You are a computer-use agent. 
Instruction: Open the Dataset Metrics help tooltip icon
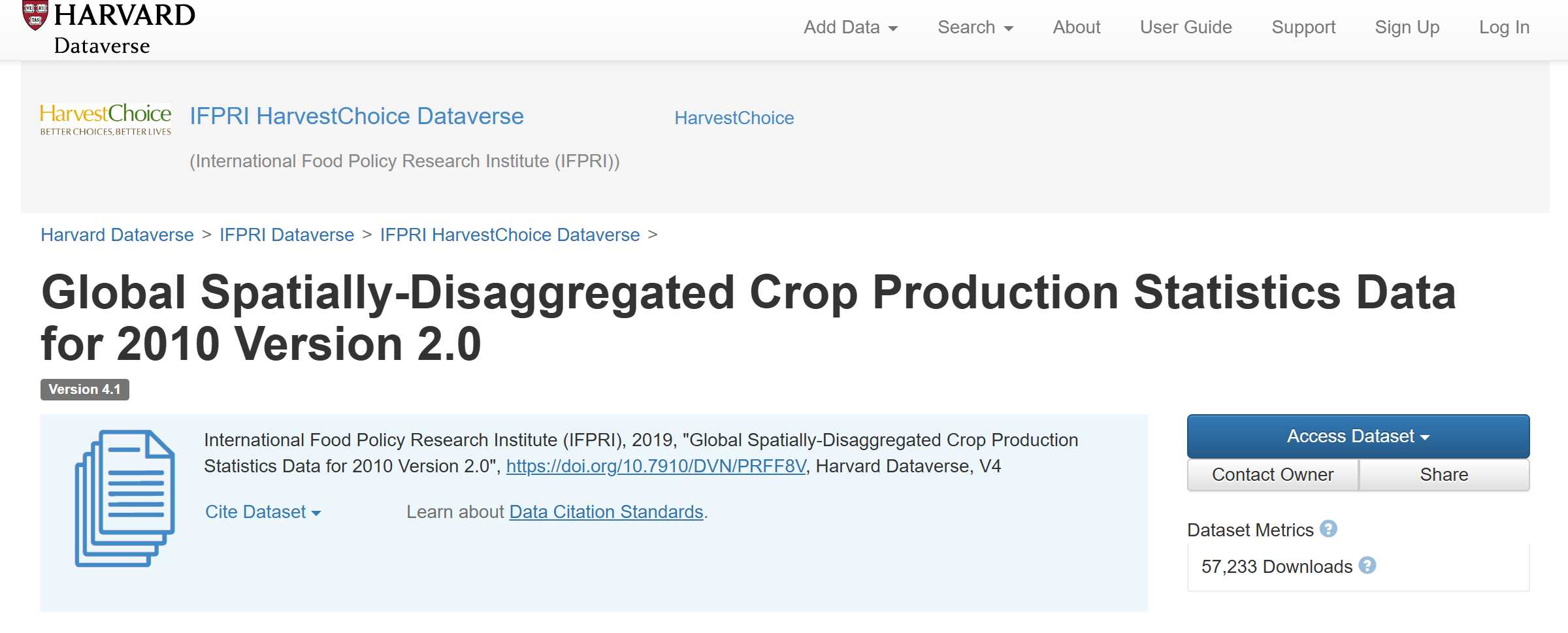click(1328, 528)
